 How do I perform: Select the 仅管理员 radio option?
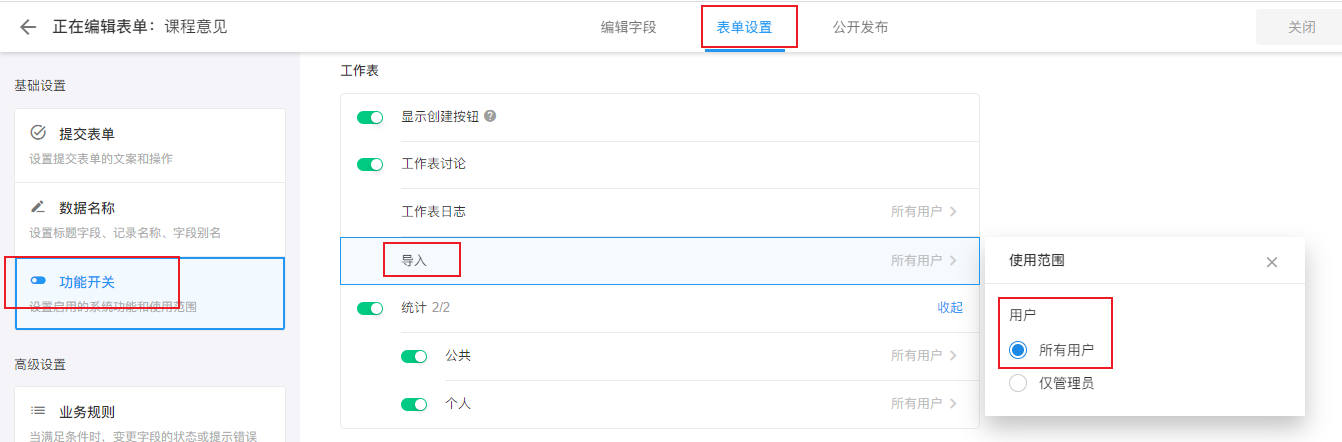[x=1018, y=383]
